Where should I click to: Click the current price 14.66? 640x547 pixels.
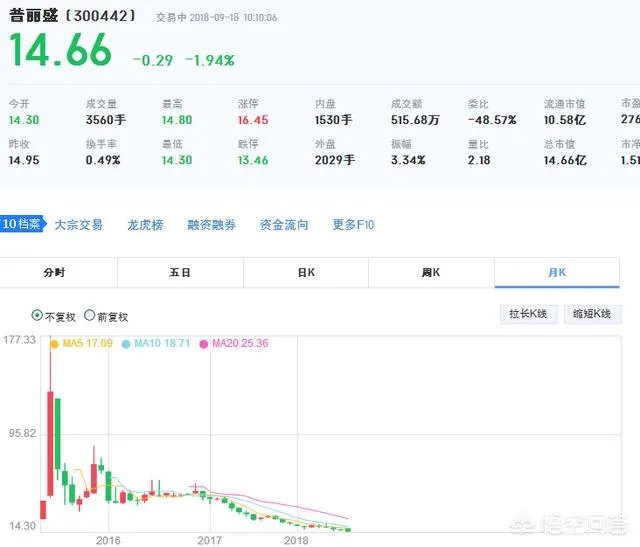click(x=60, y=51)
